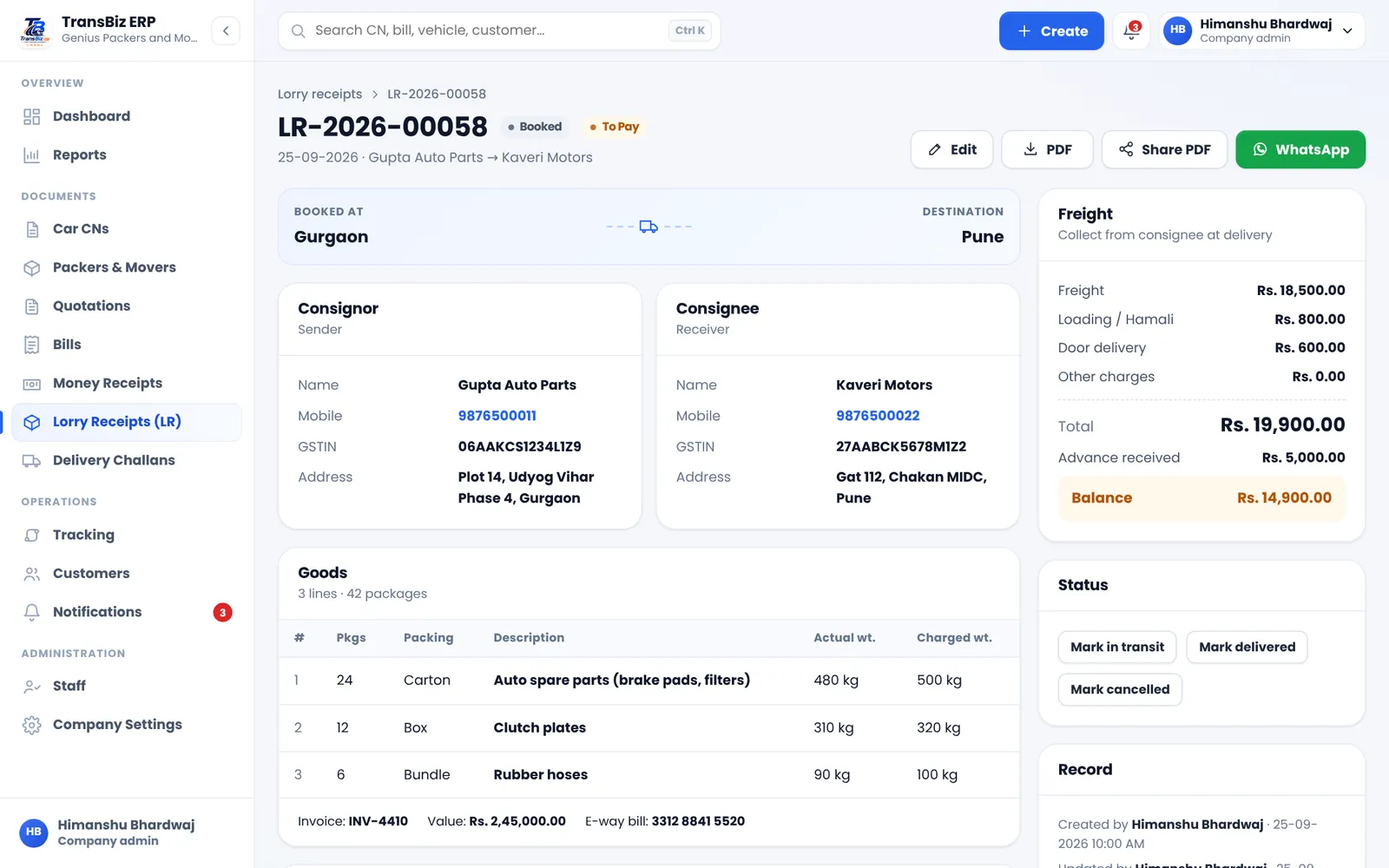Click the sidebar footer Himanshu Bhardwaj profile
Viewport: 1389px width, 868px height.
point(127,832)
